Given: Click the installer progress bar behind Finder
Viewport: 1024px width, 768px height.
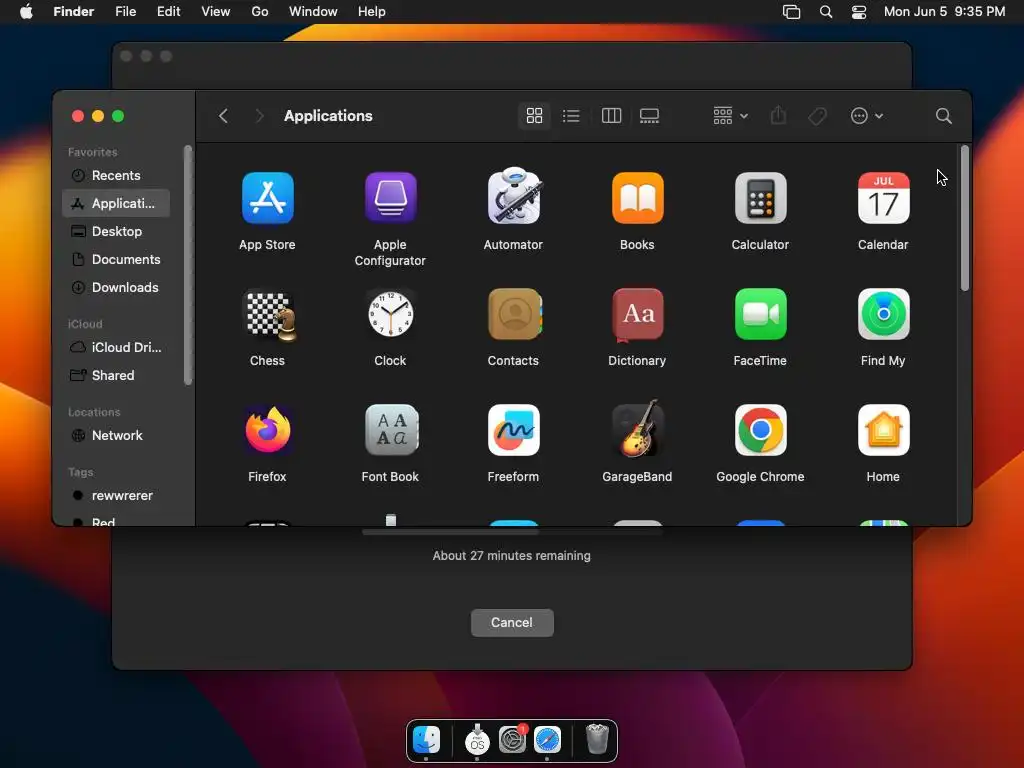Looking at the screenshot, I should tap(513, 532).
